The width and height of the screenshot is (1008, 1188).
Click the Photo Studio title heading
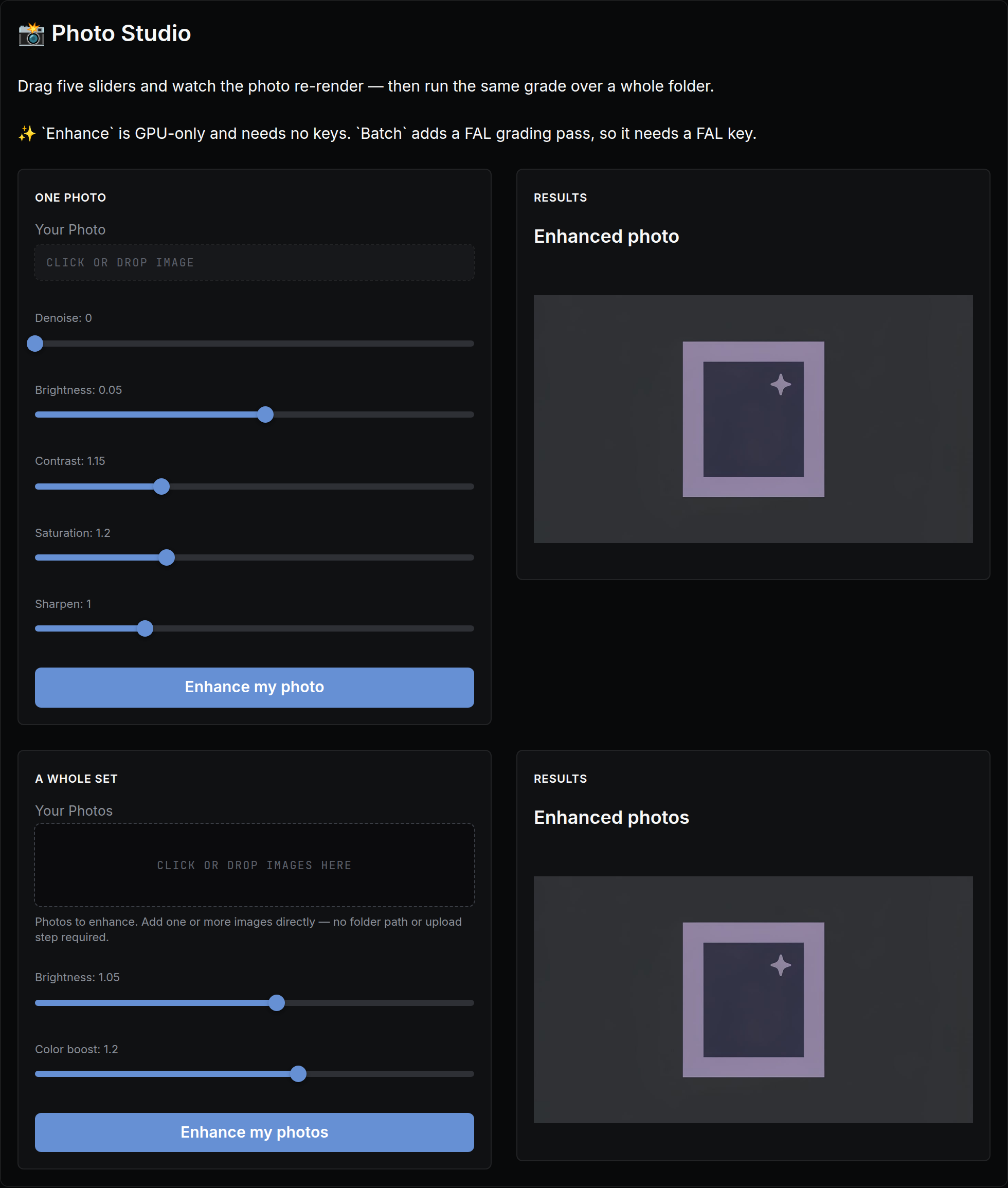(120, 34)
